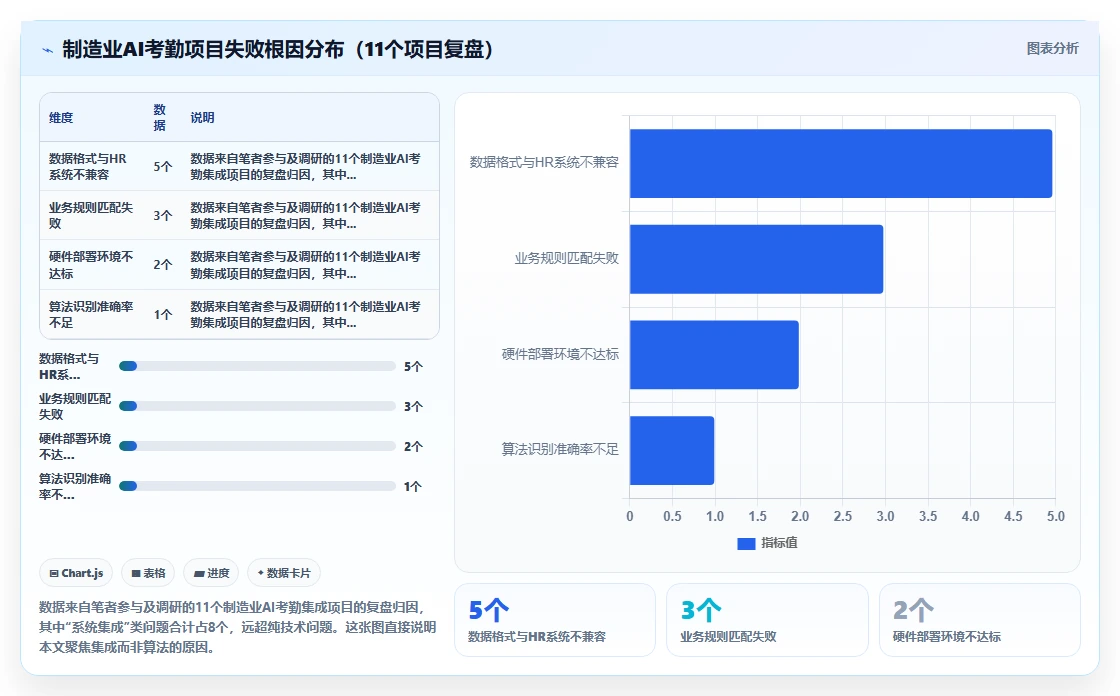
Task: Click the 数据 column header
Action: click(x=160, y=118)
